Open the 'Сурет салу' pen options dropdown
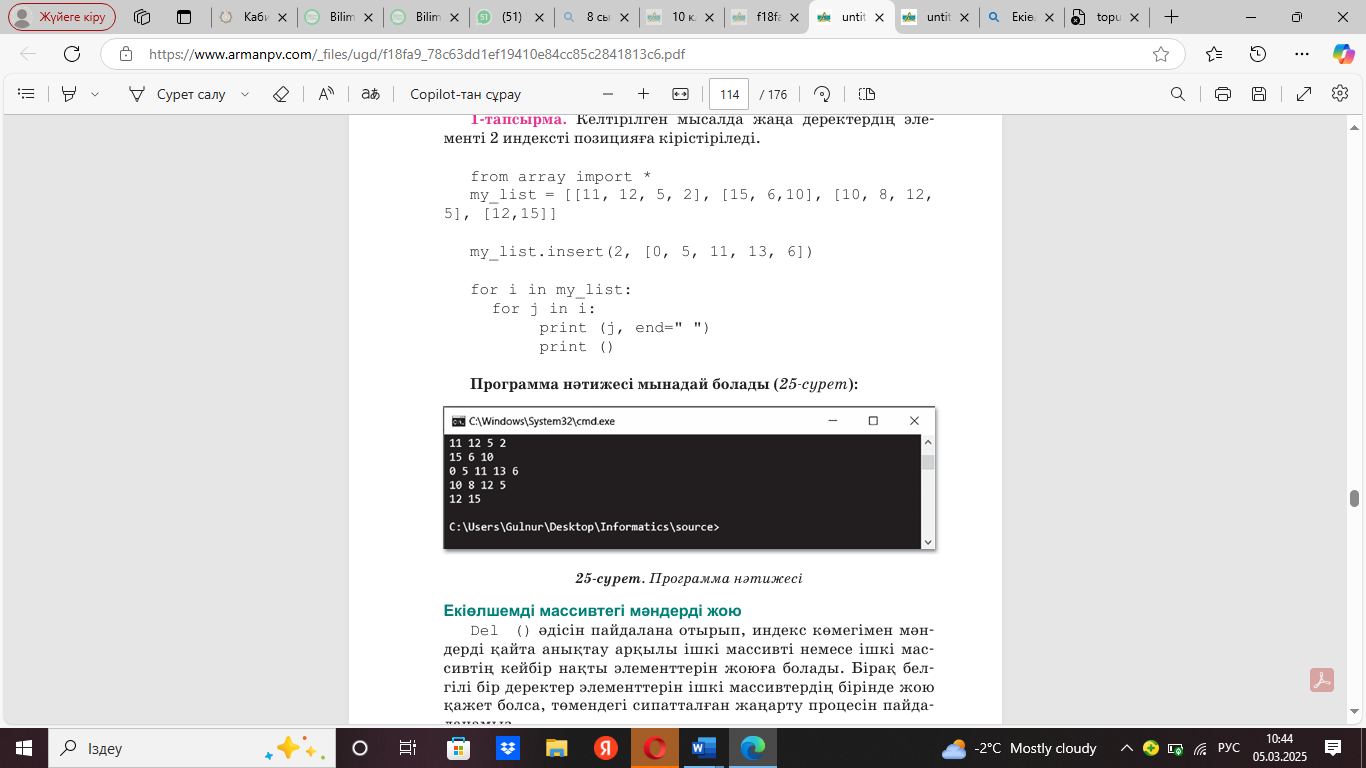Viewport: 1366px width, 768px height. tap(245, 94)
